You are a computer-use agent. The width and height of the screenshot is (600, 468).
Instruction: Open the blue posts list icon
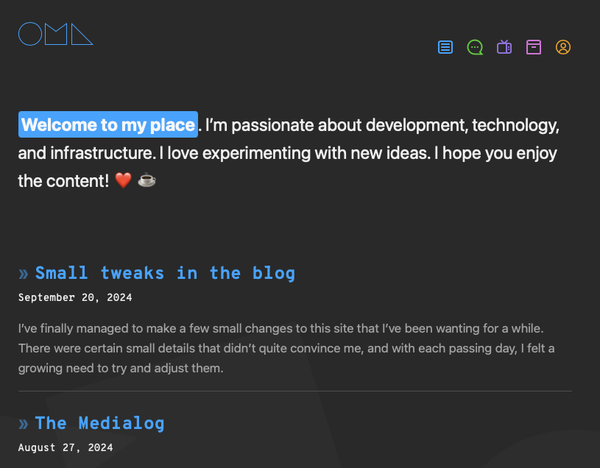(x=446, y=47)
